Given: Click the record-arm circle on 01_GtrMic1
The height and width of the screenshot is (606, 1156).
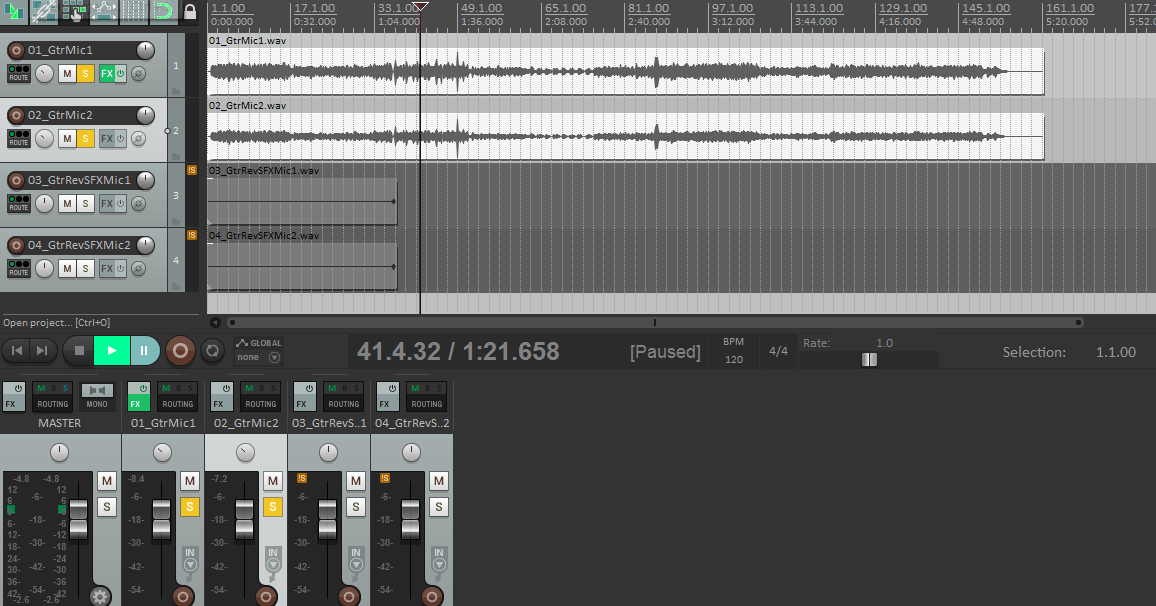Looking at the screenshot, I should coord(15,50).
